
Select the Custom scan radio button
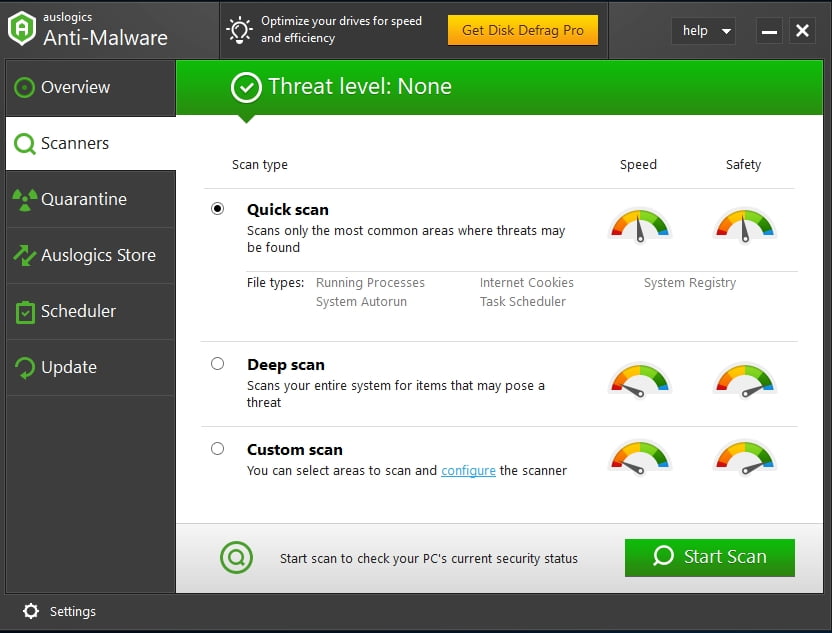pyautogui.click(x=217, y=448)
